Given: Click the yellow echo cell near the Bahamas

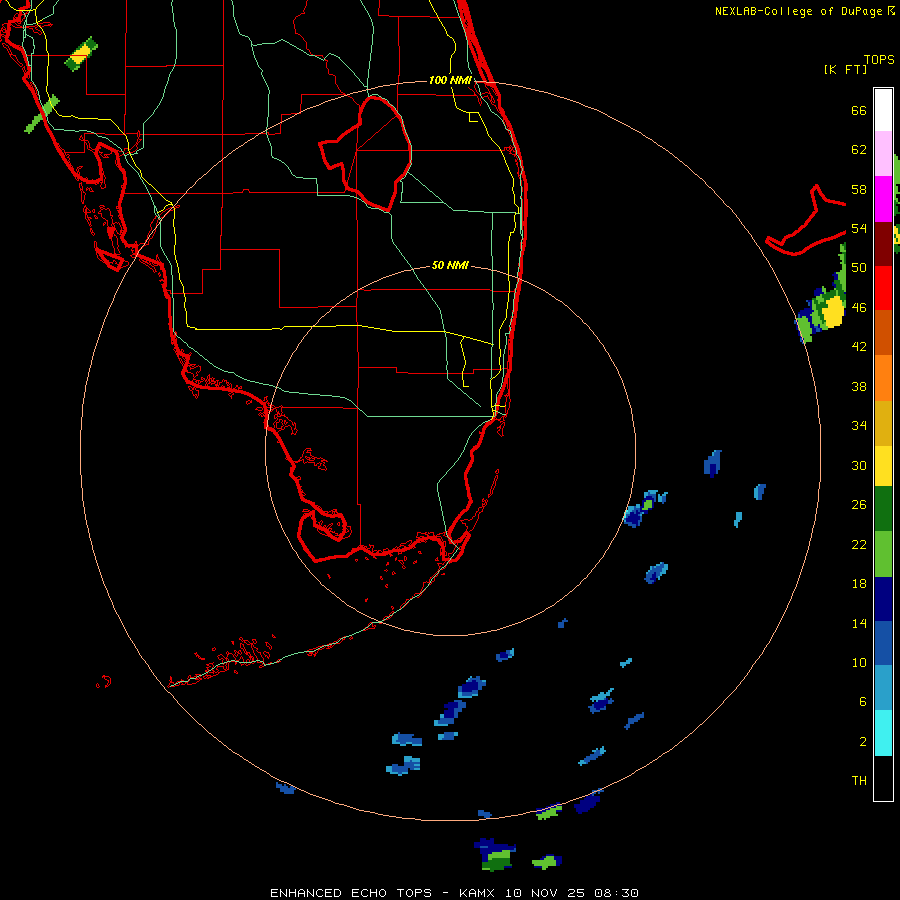Looking at the screenshot, I should pos(833,312).
